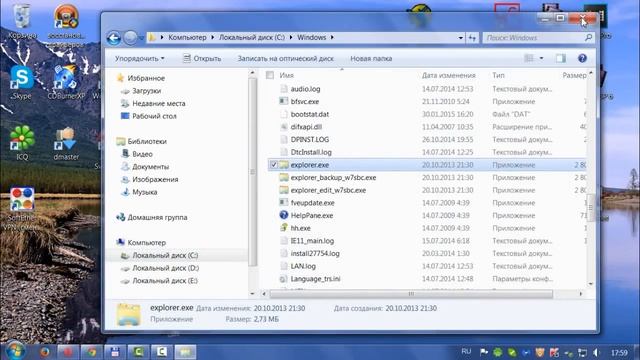This screenshot has width=640, height=360.
Task: Click the magnifier search icon
Action: tap(588, 38)
